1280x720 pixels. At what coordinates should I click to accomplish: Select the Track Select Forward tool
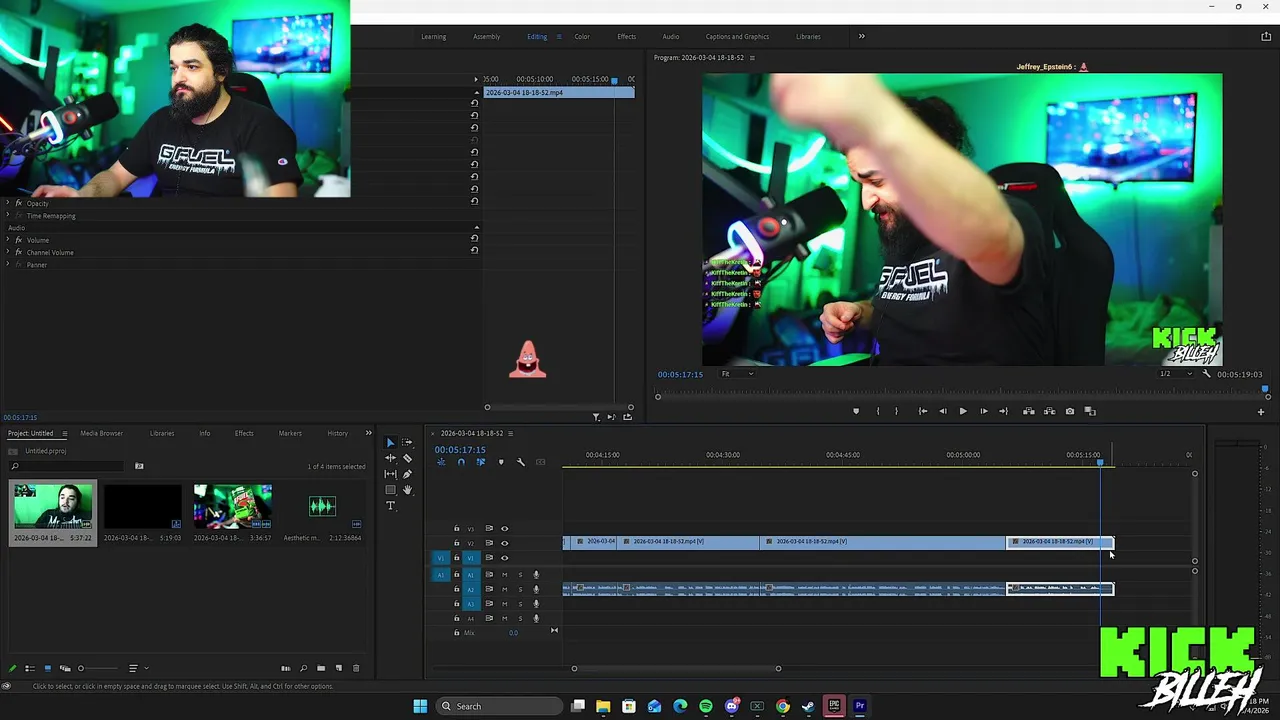point(407,442)
